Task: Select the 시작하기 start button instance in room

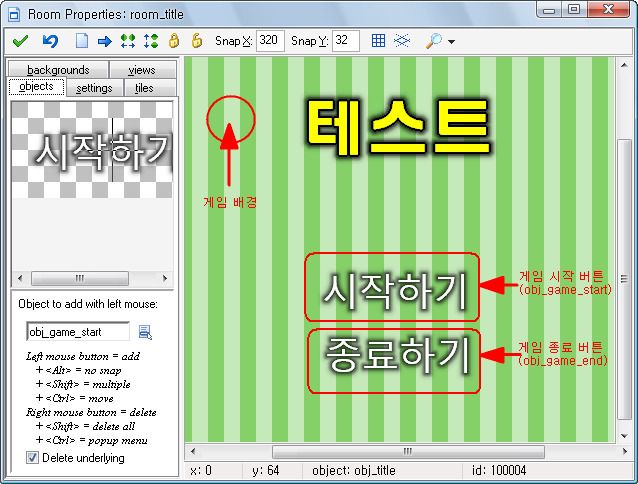Action: [393, 290]
